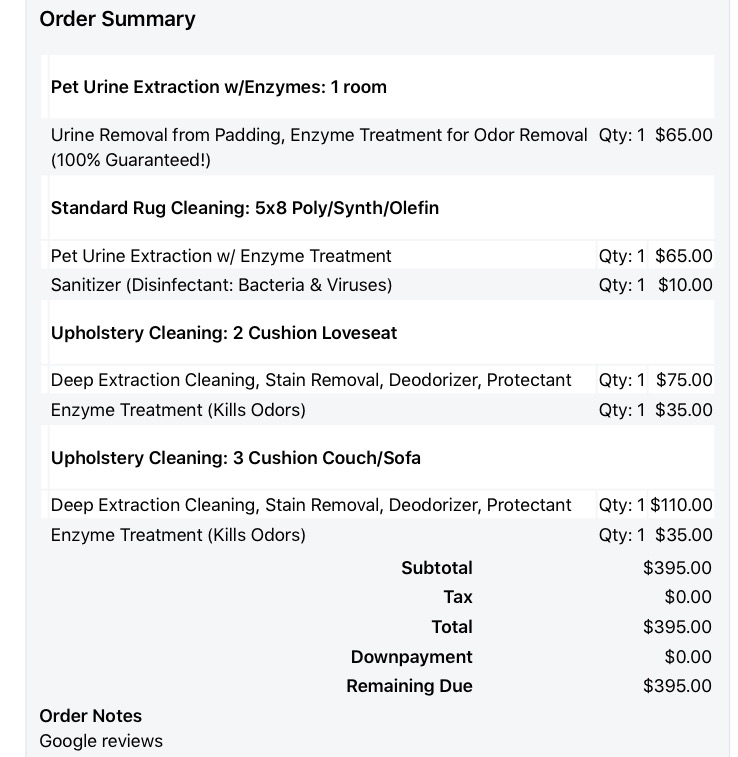Click the Order Summary heading
The height and width of the screenshot is (757, 738).
(117, 19)
